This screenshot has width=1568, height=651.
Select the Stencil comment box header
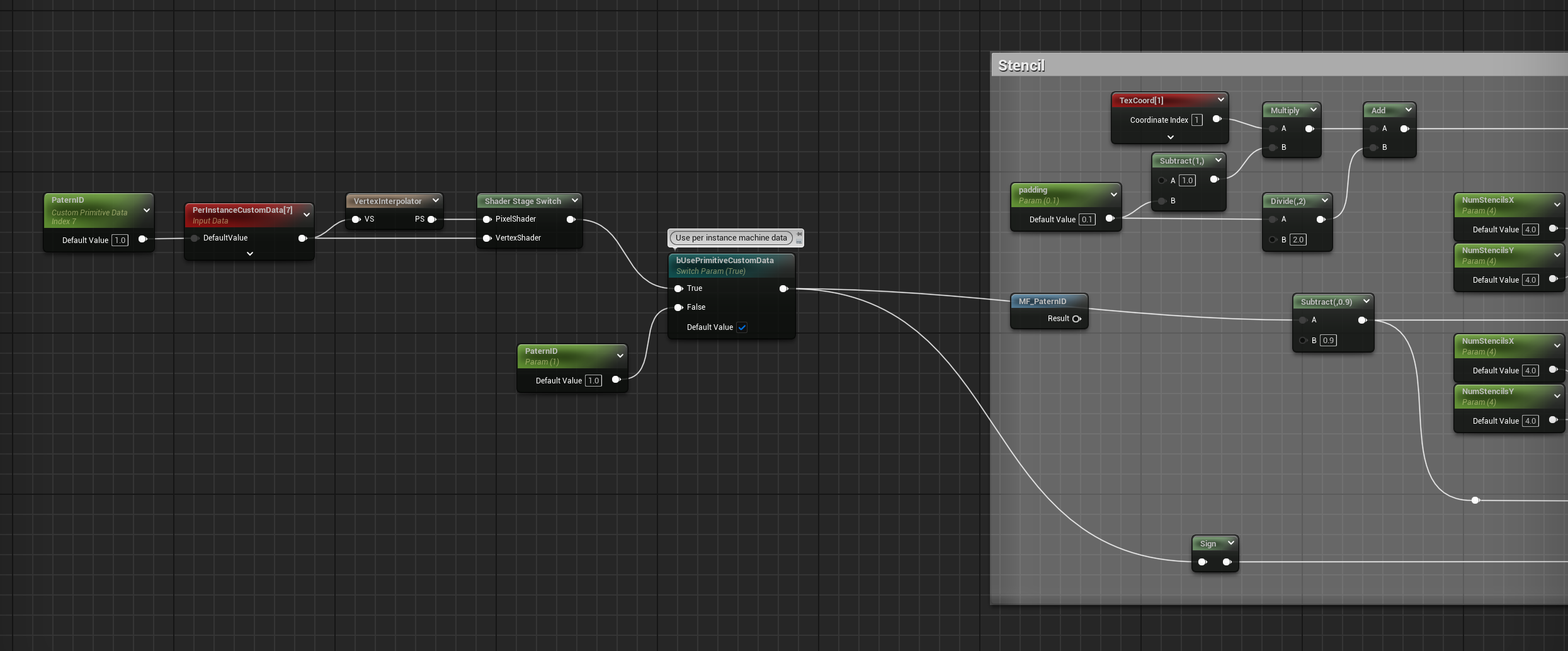point(1279,65)
